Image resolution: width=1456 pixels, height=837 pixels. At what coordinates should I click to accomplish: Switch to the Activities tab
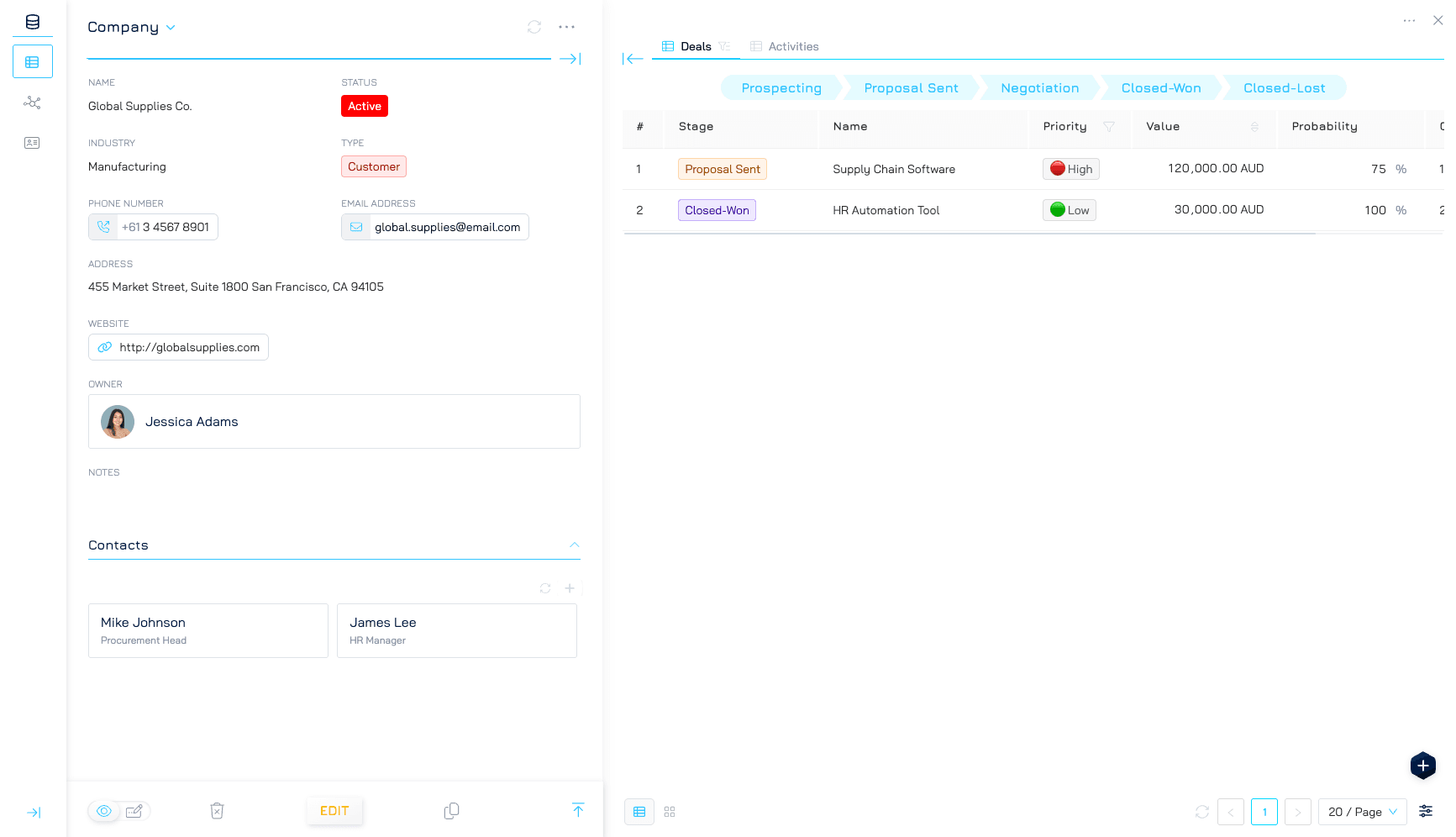pyautogui.click(x=785, y=46)
